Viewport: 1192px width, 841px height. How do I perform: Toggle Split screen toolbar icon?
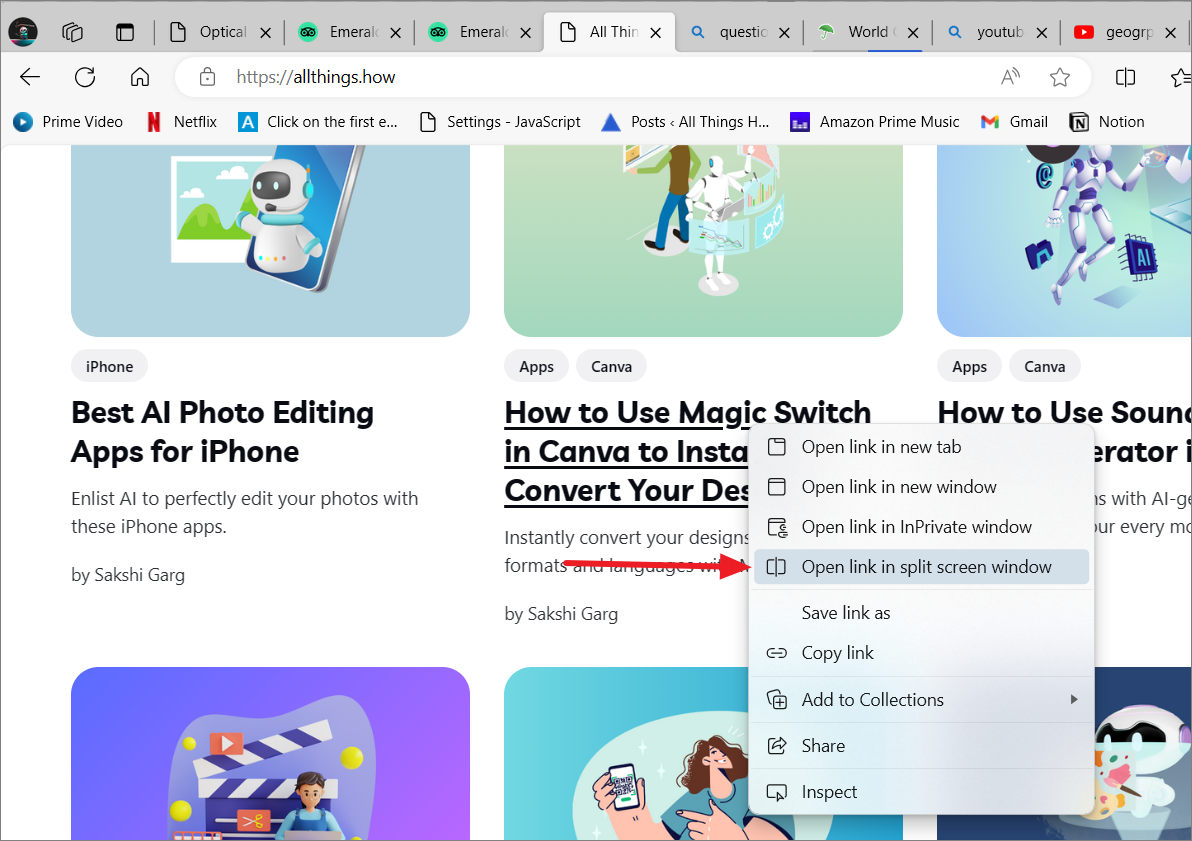1125,77
